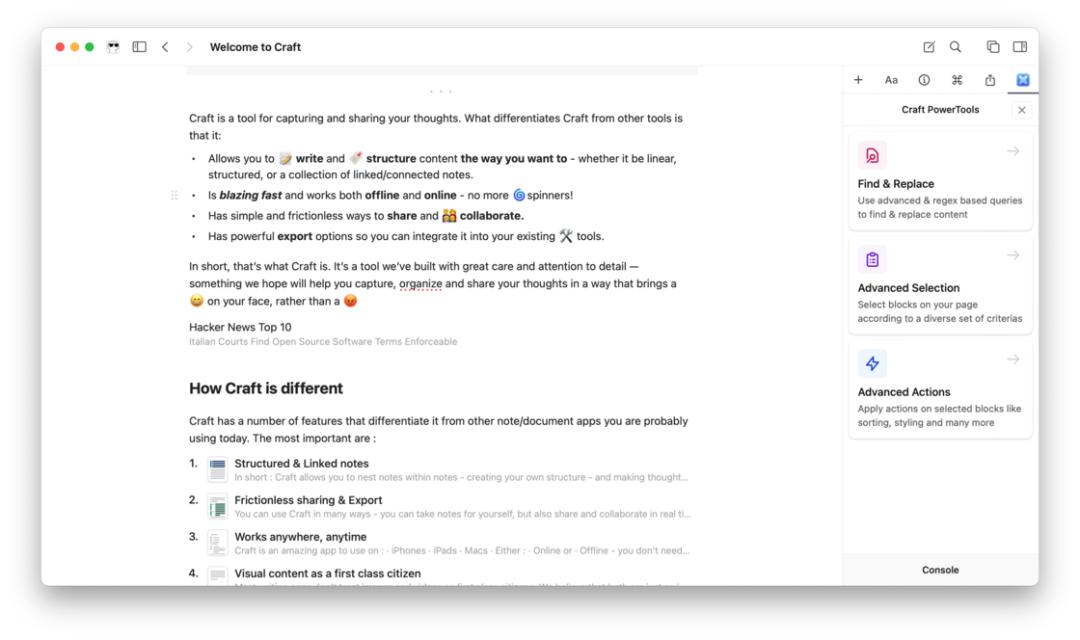Open the document info icon
Image resolution: width=1080 pixels, height=640 pixels.
tap(924, 80)
